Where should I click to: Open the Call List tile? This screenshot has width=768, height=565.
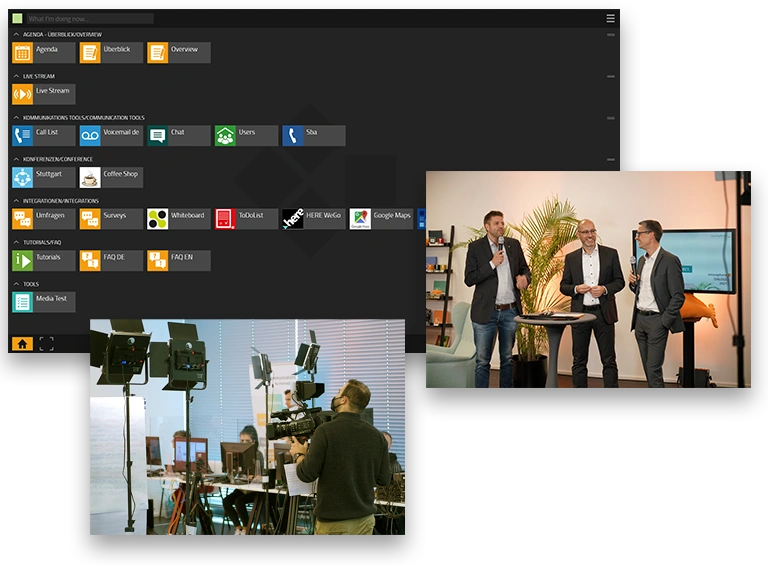[x=44, y=136]
